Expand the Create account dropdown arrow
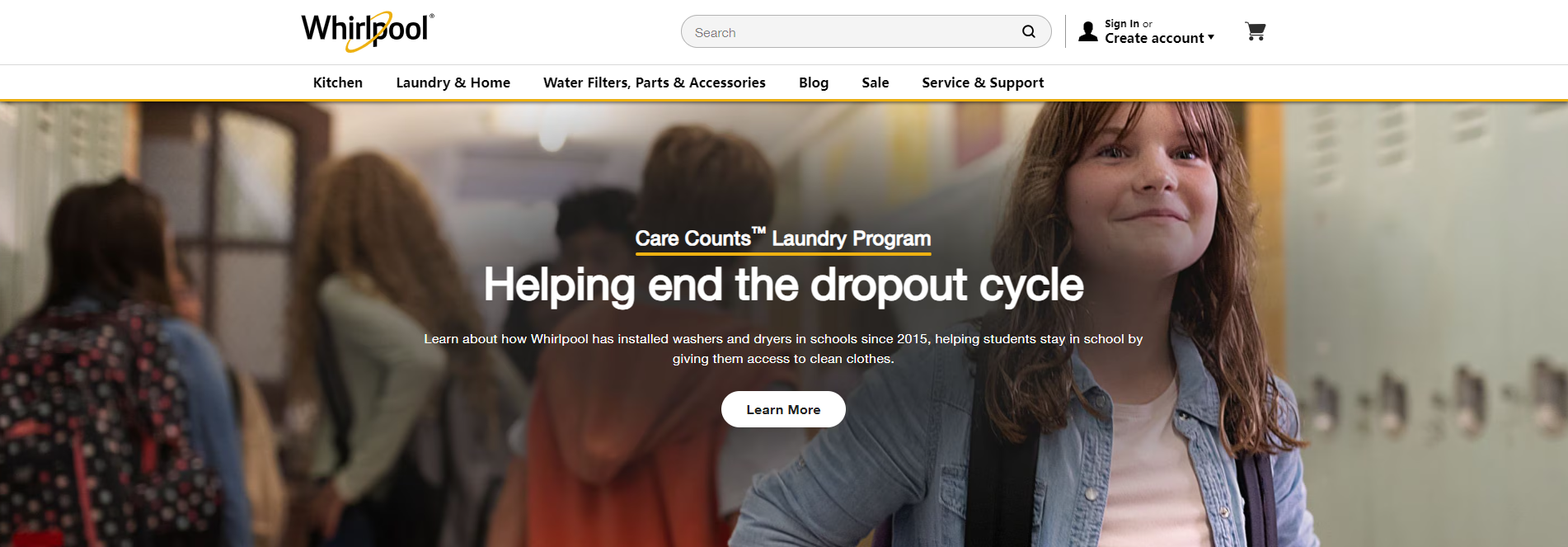The image size is (1568, 547). (1211, 38)
